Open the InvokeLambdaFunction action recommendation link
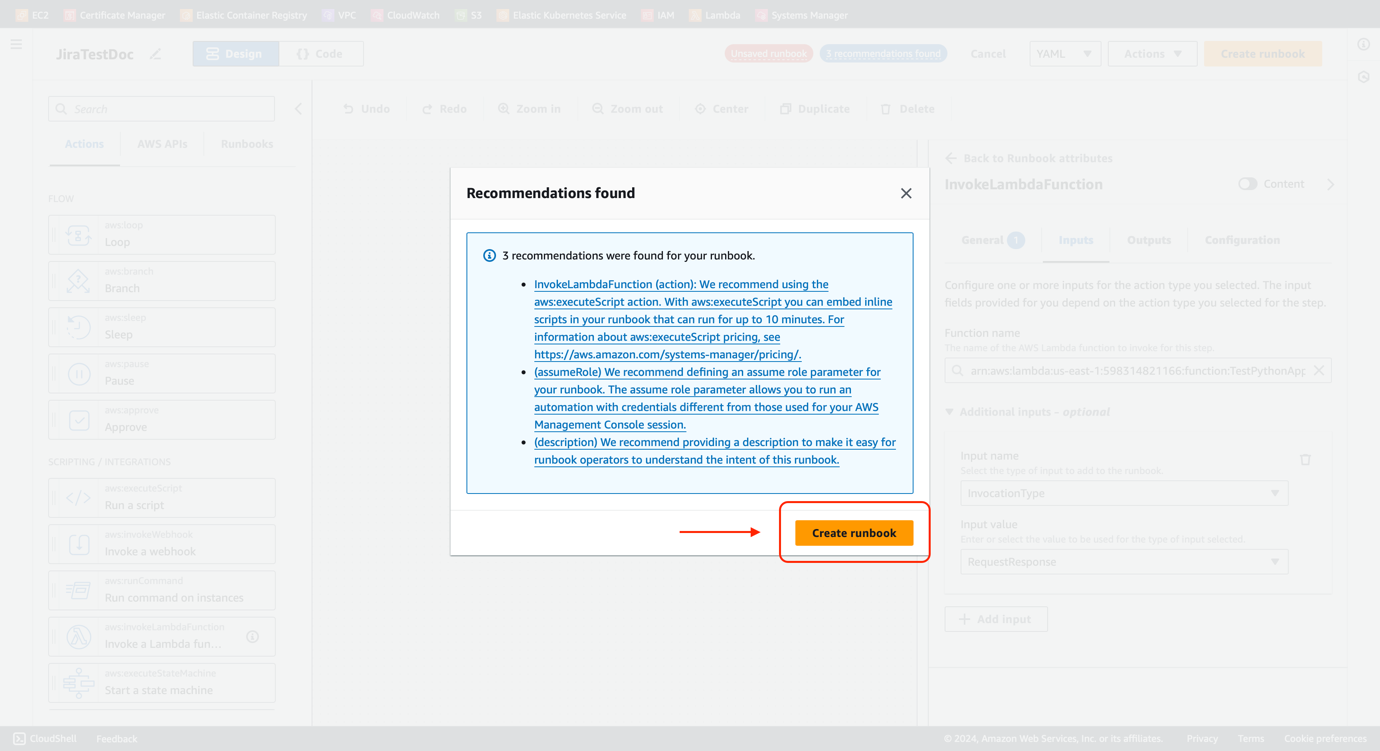Image resolution: width=1380 pixels, height=751 pixels. (713, 319)
